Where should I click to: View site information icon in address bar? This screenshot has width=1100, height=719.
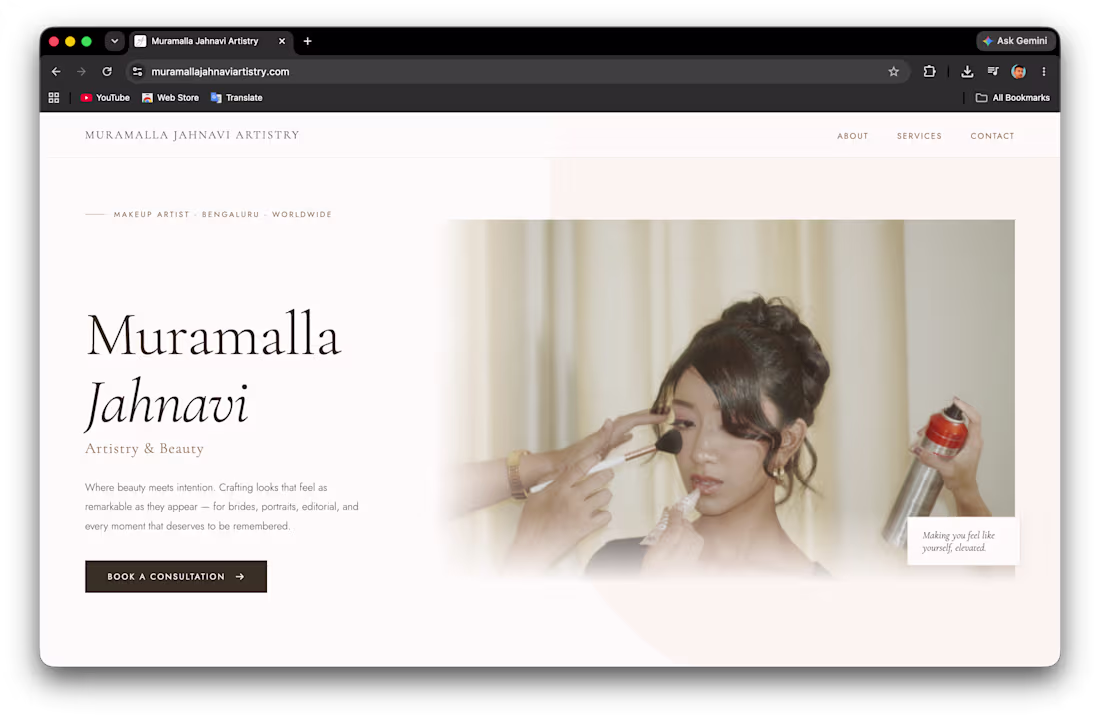click(138, 72)
